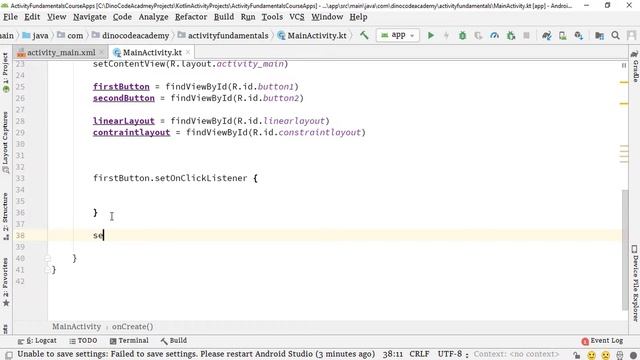Click the sad smiley feedback icon

point(606,355)
